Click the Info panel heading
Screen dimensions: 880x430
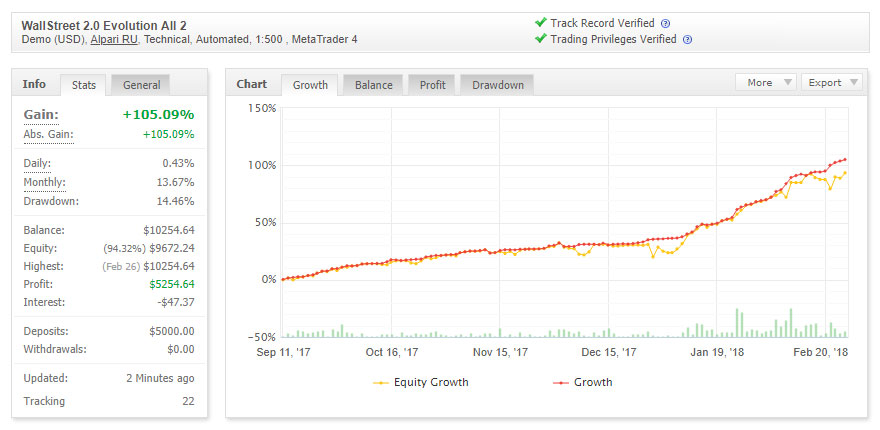click(x=34, y=84)
